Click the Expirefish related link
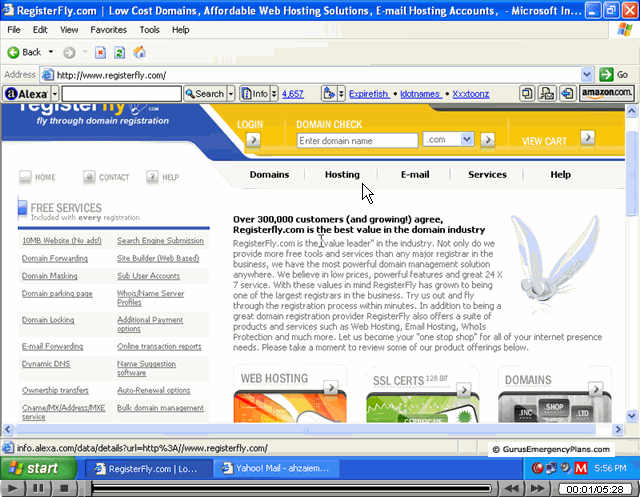Image resolution: width=640 pixels, height=497 pixels. point(369,94)
